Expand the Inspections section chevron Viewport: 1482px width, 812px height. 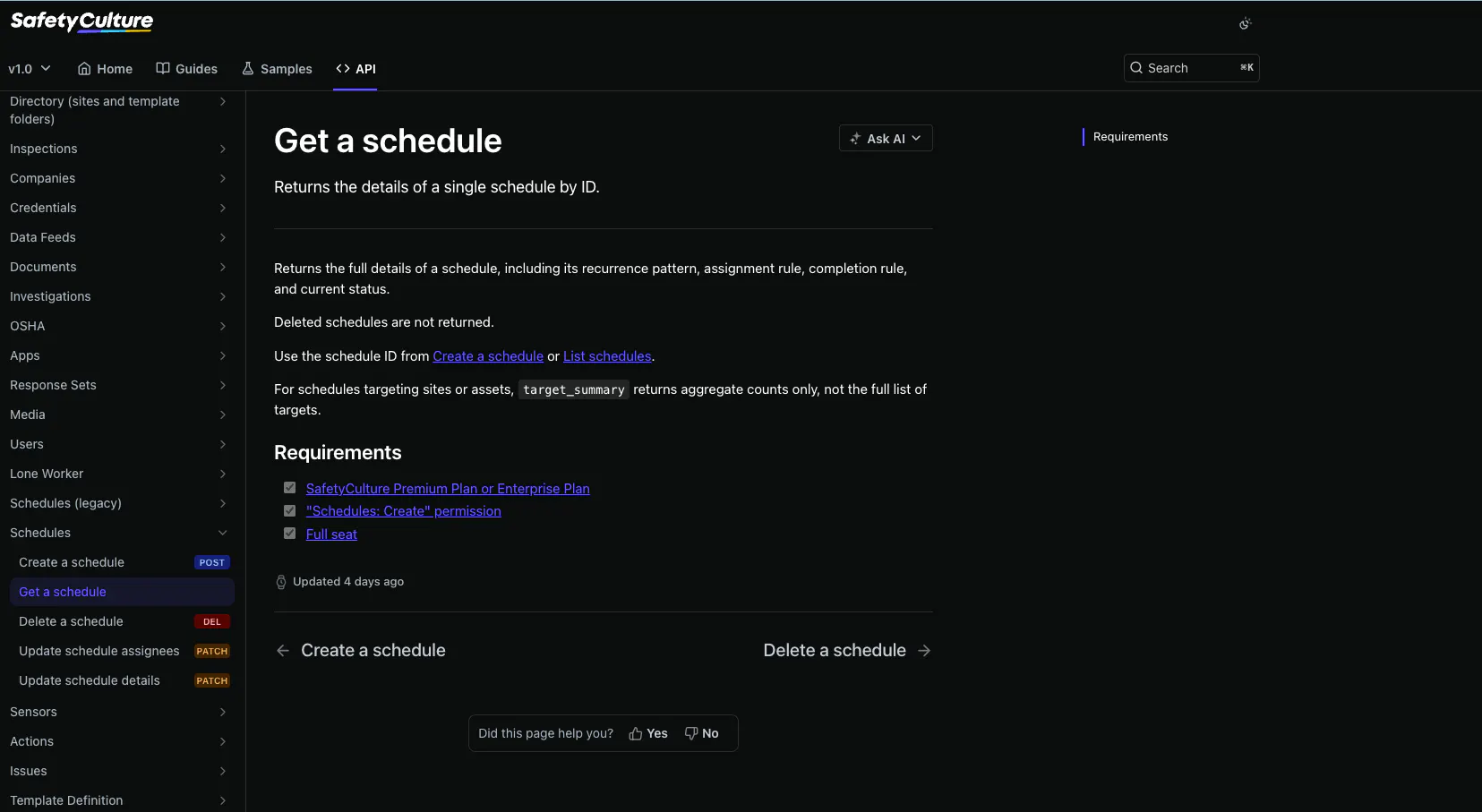pyautogui.click(x=223, y=149)
